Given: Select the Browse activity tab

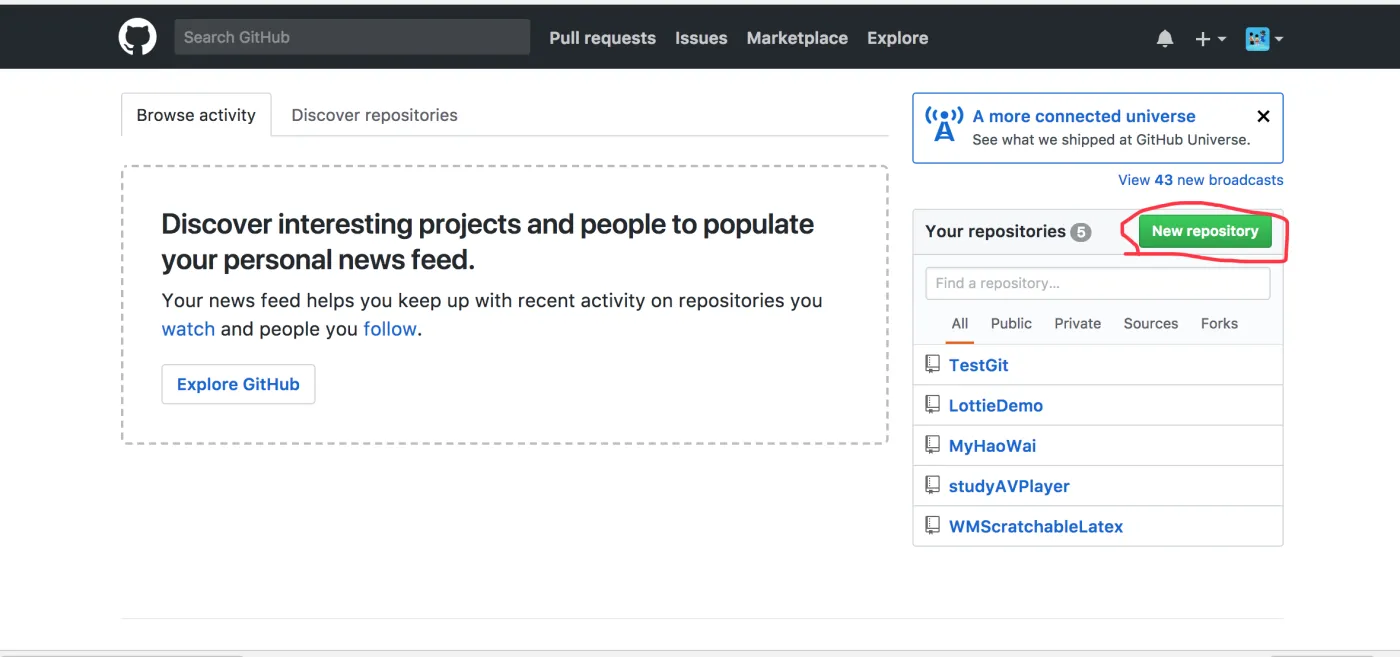Looking at the screenshot, I should coord(196,115).
